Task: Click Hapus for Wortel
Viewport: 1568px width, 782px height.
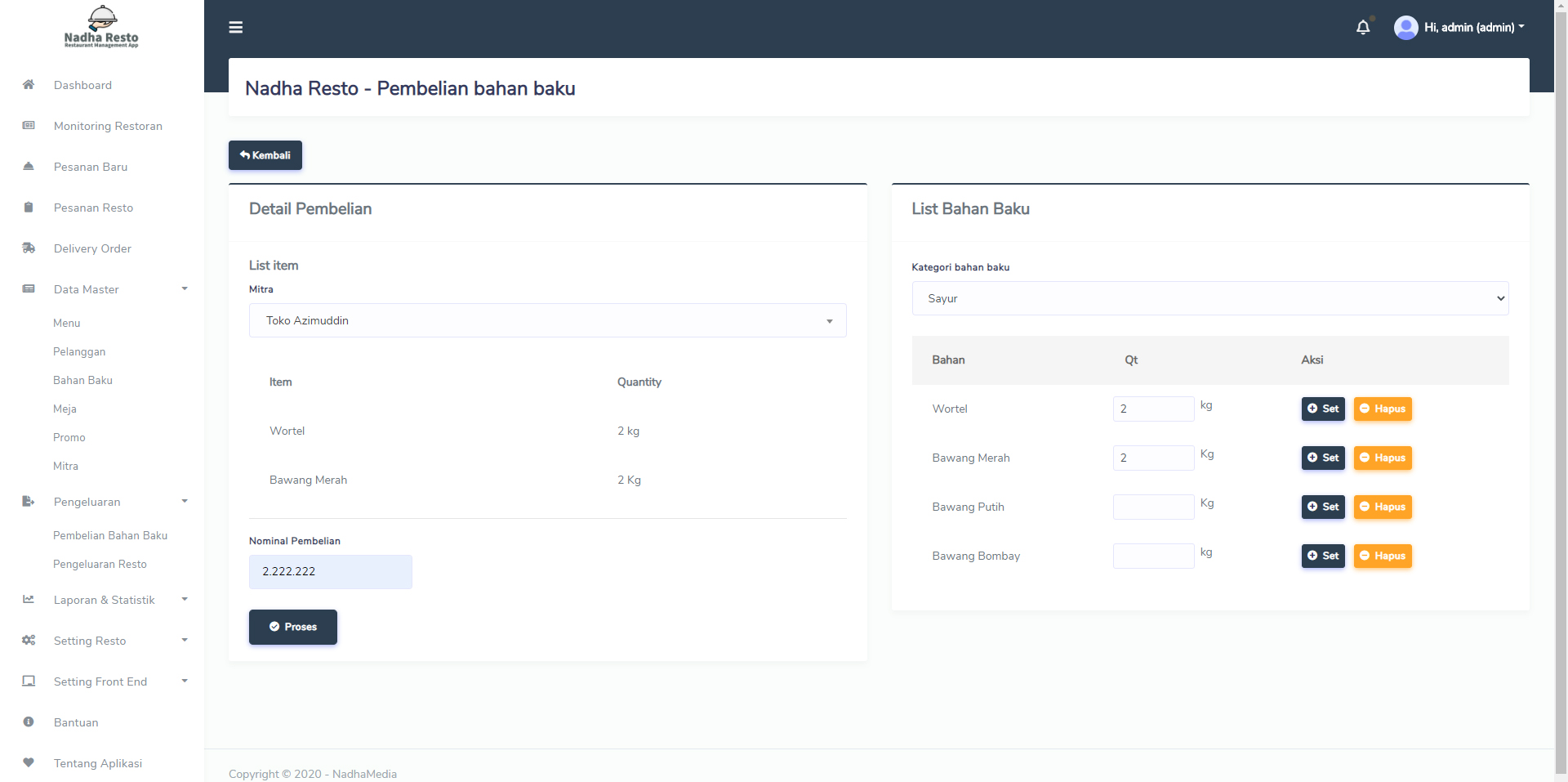Action: coord(1383,409)
